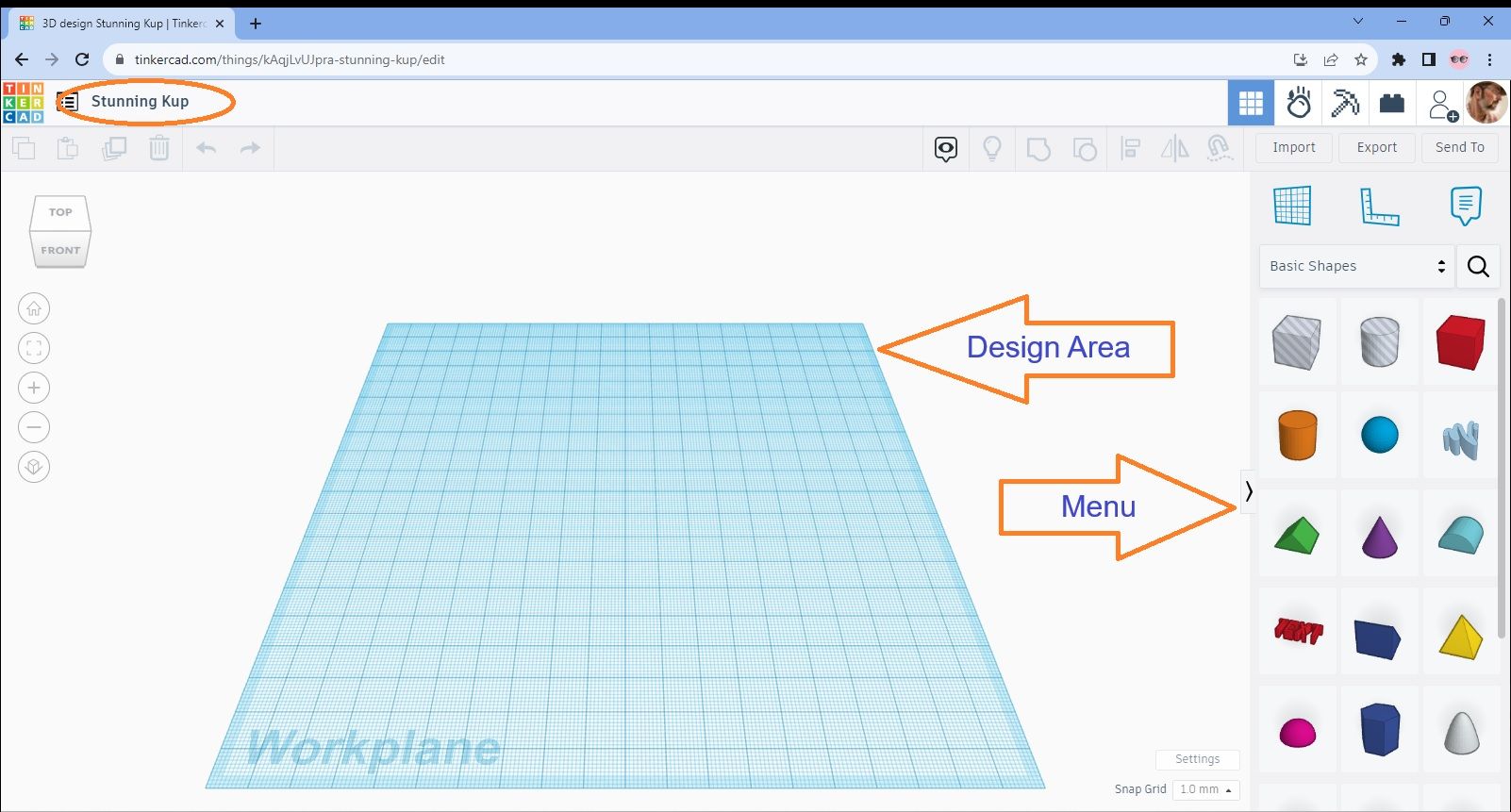Select the Workplane tool icon

tap(1292, 206)
